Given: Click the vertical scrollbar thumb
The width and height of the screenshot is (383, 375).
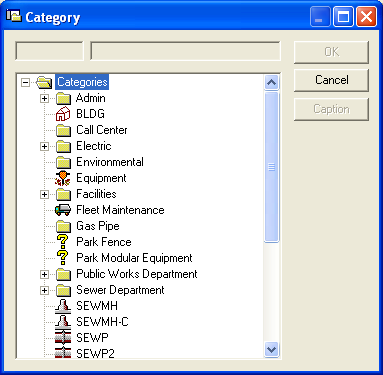Looking at the screenshot, I should (272, 167).
